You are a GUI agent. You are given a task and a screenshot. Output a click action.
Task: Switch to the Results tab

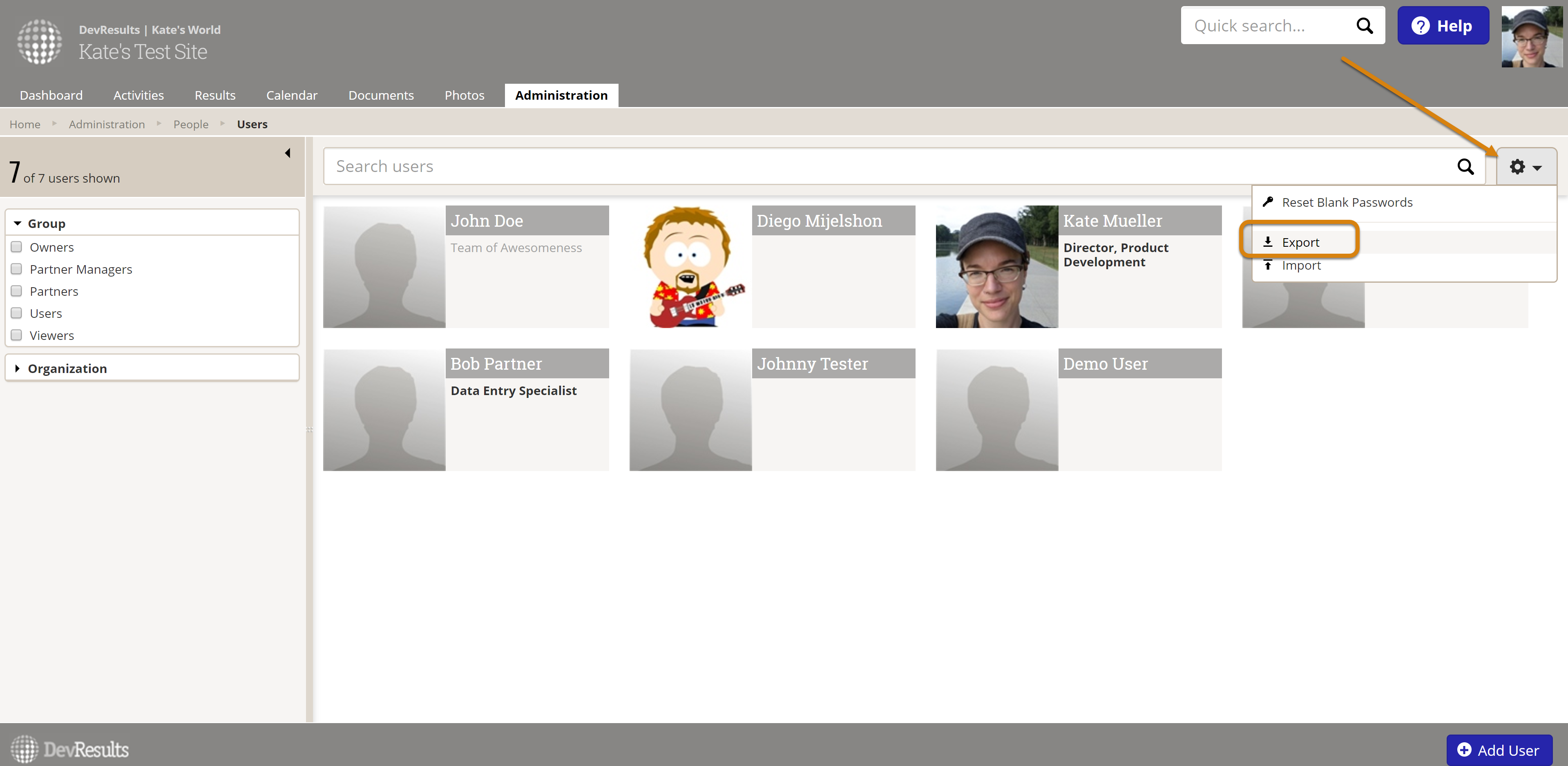coord(215,95)
